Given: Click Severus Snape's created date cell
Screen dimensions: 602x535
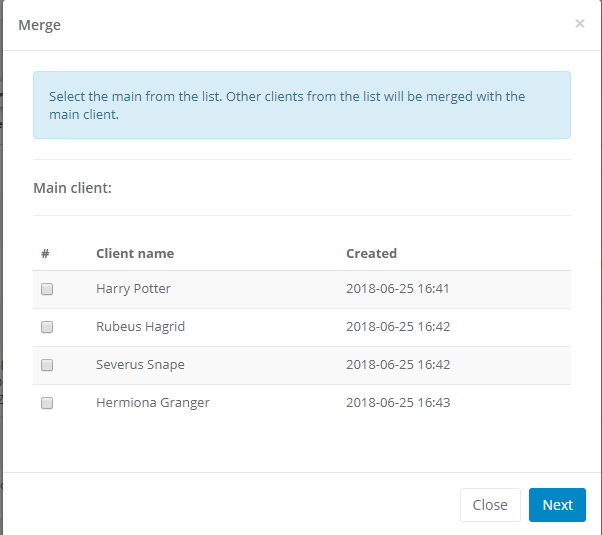Looking at the screenshot, I should [398, 365].
